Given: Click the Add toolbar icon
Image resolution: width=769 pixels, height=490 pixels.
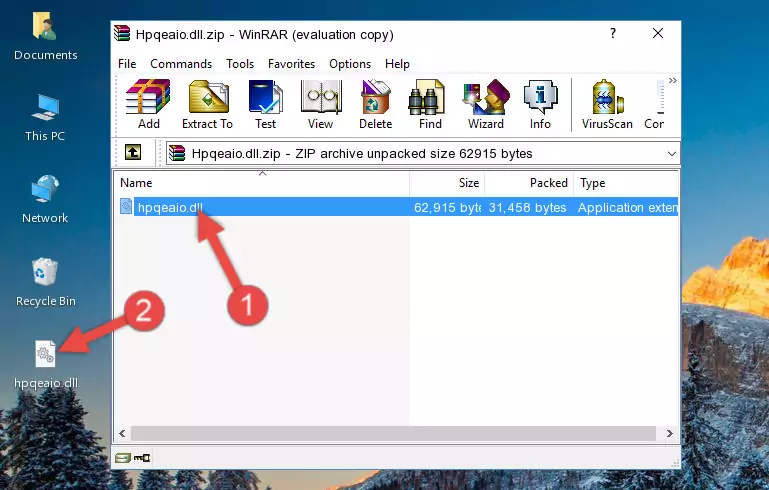Looking at the screenshot, I should point(148,104).
